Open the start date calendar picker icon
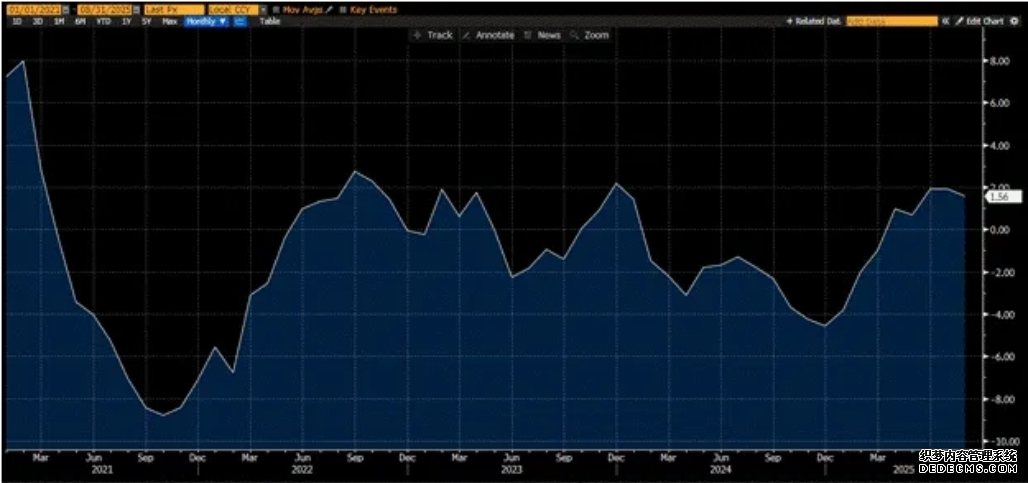 (66, 10)
